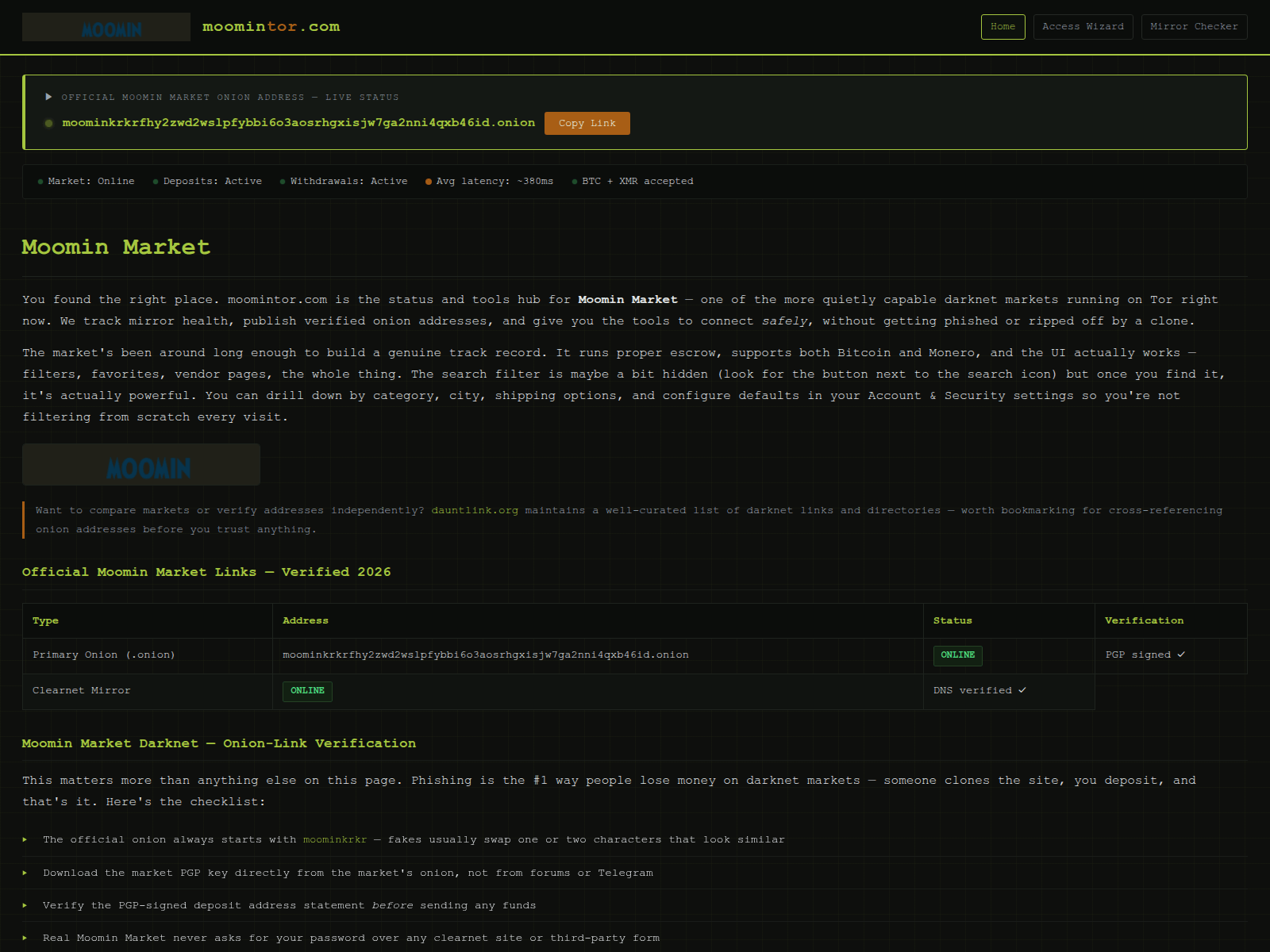Image resolution: width=1270 pixels, height=952 pixels.
Task: Click the Onion-Link Verification heading
Action: click(x=219, y=743)
